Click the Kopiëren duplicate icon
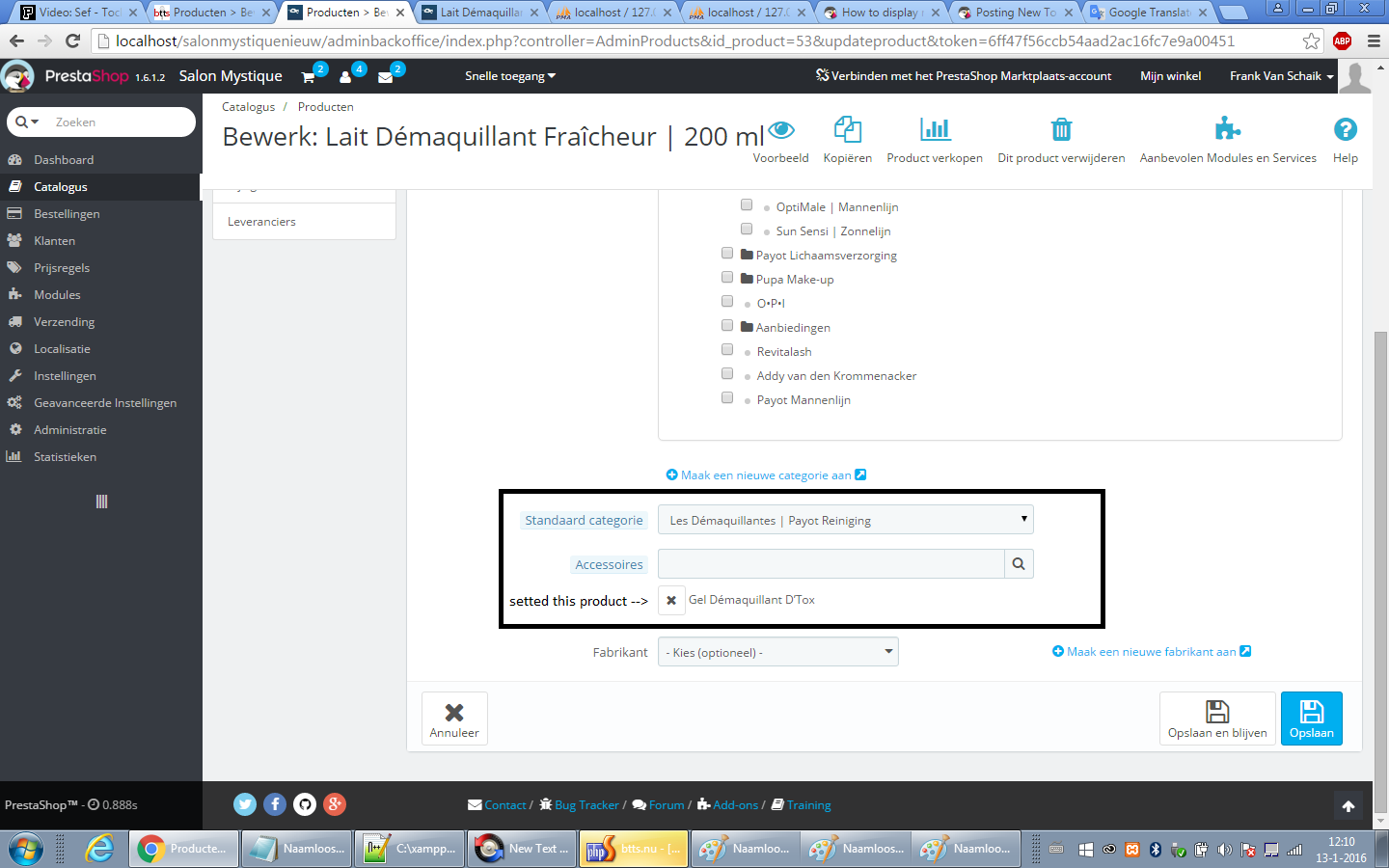 (x=848, y=129)
